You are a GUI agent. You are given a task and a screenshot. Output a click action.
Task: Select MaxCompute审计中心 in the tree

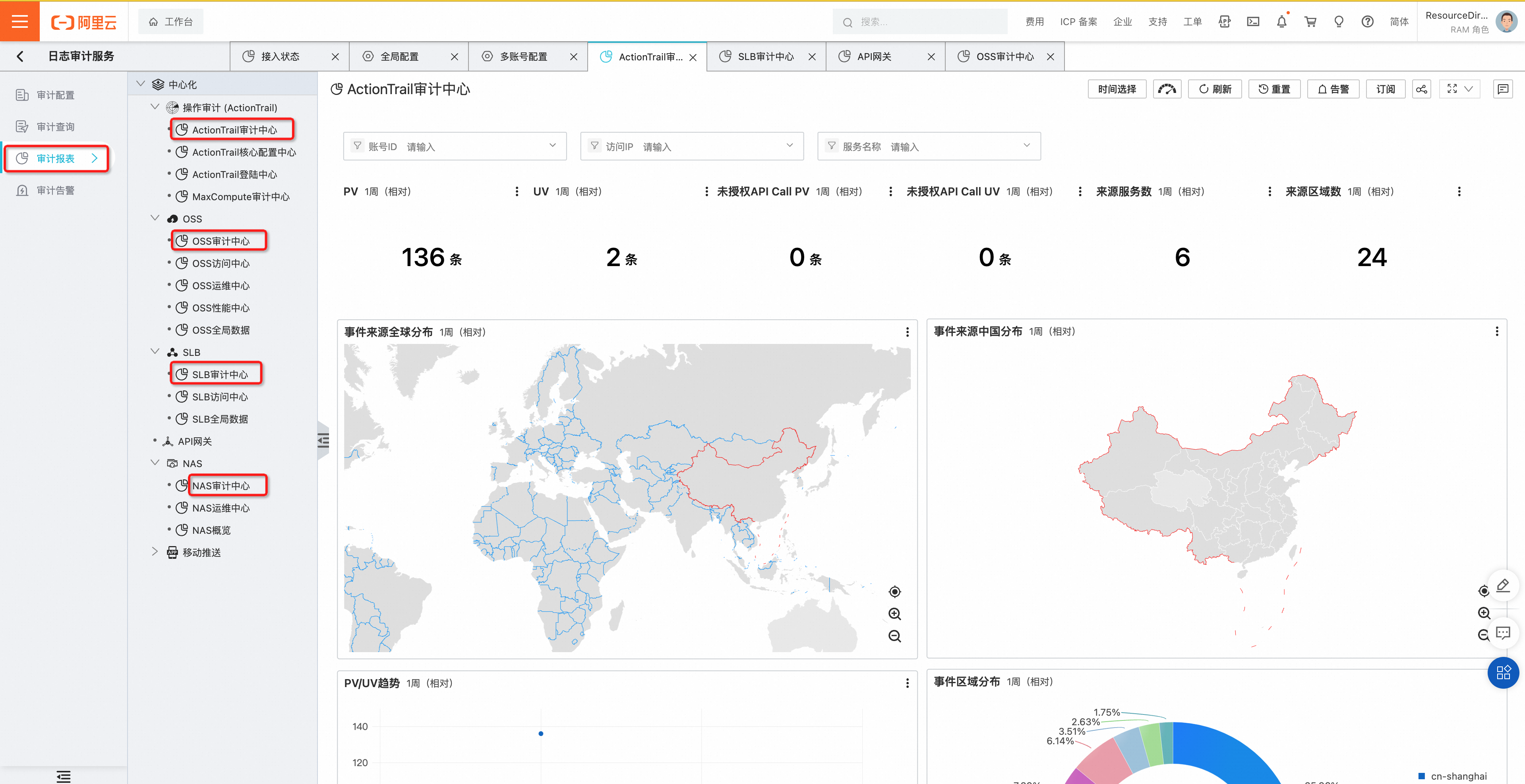click(240, 197)
